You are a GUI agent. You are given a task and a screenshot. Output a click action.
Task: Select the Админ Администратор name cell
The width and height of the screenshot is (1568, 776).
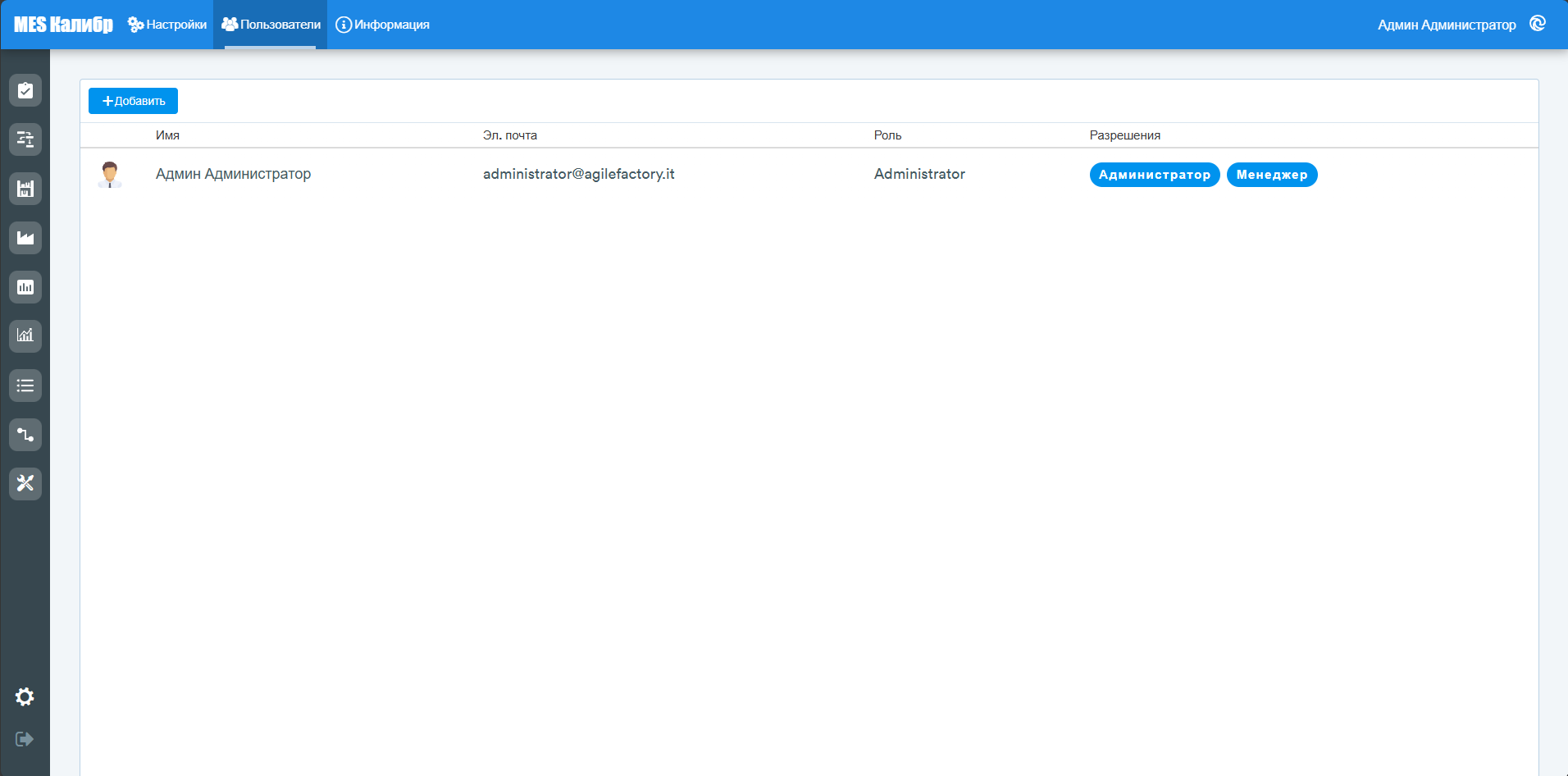click(x=234, y=174)
